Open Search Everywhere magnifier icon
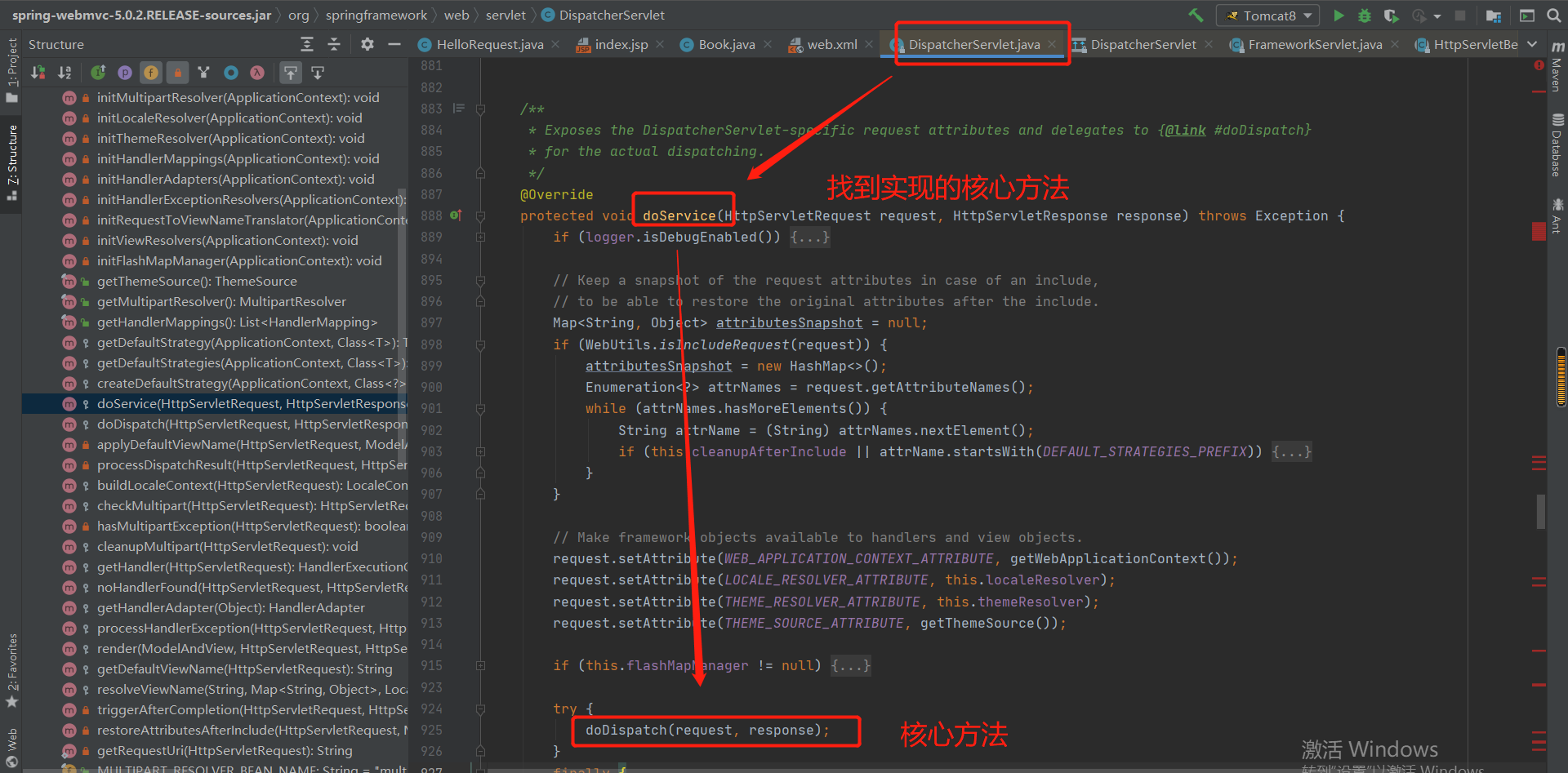 1553,15
